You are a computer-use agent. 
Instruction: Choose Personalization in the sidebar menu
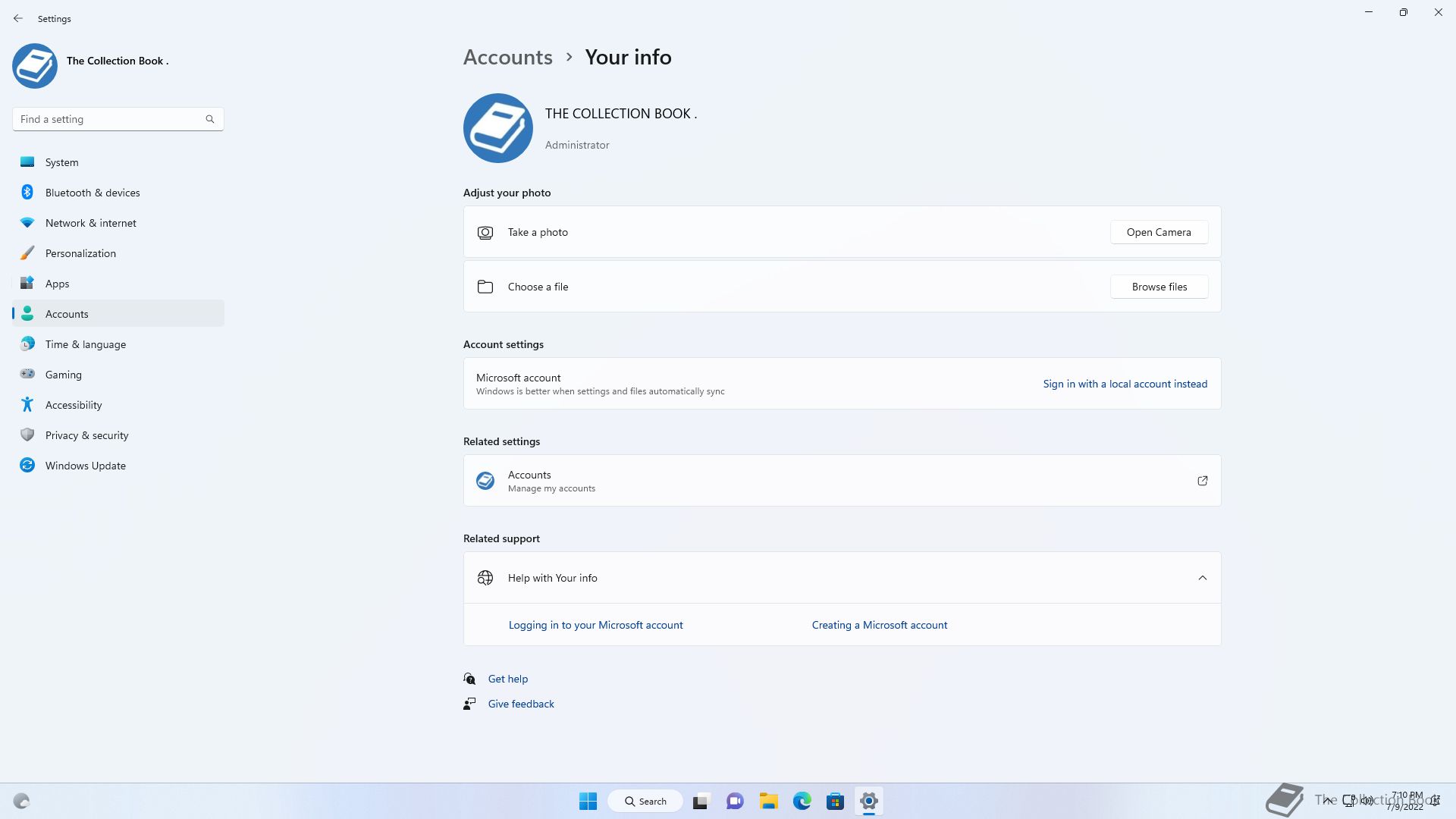pos(118,253)
